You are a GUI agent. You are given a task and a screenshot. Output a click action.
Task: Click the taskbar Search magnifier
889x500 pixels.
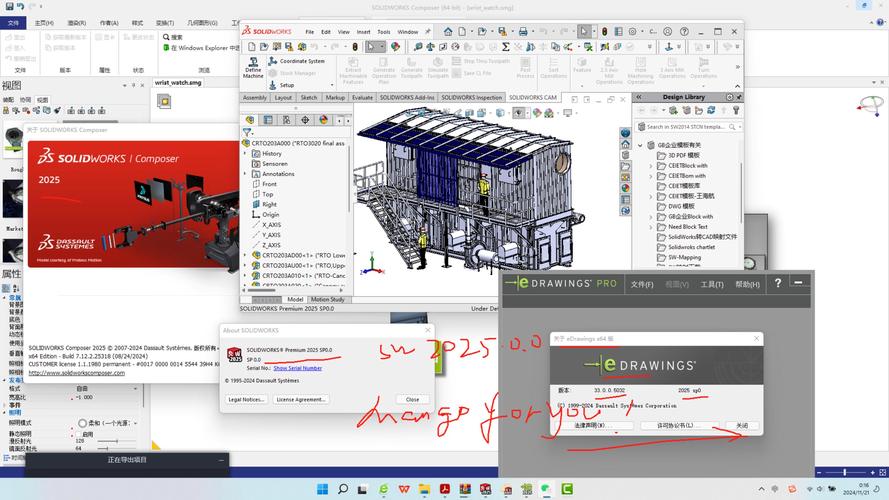(x=342, y=489)
